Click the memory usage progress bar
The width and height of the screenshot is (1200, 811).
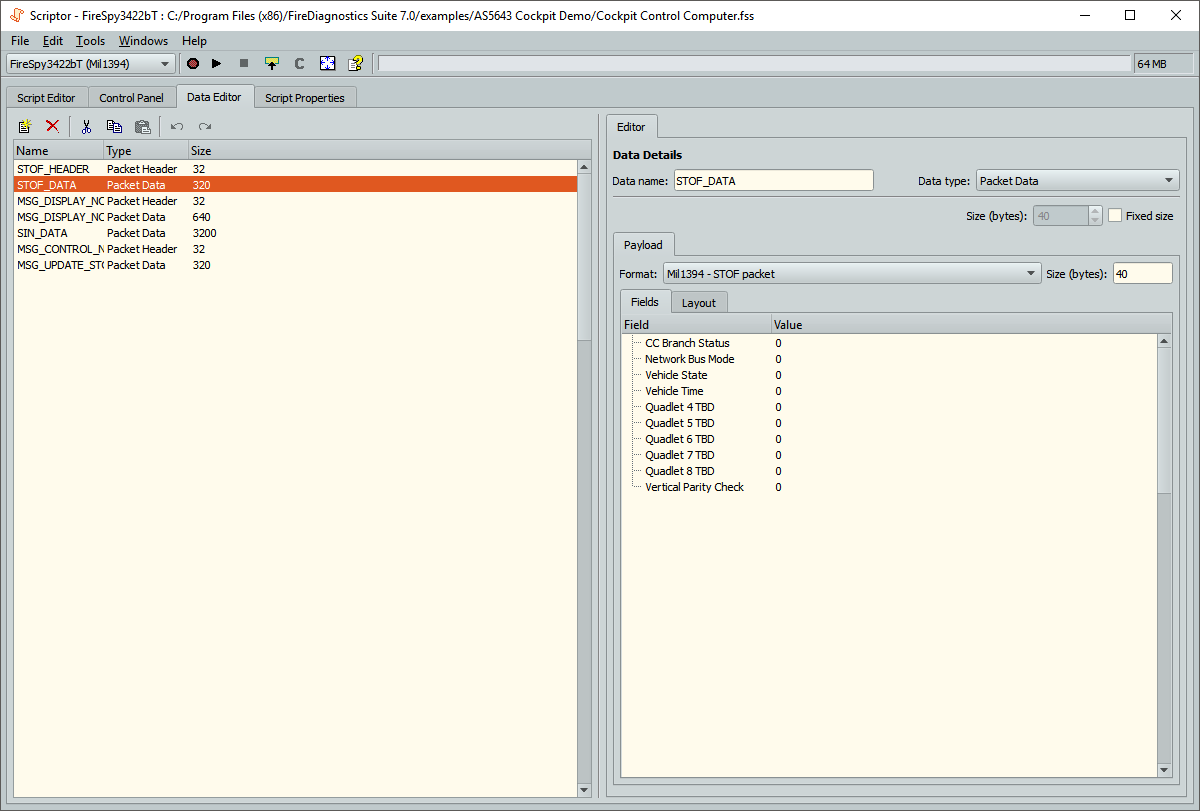pyautogui.click(x=754, y=64)
